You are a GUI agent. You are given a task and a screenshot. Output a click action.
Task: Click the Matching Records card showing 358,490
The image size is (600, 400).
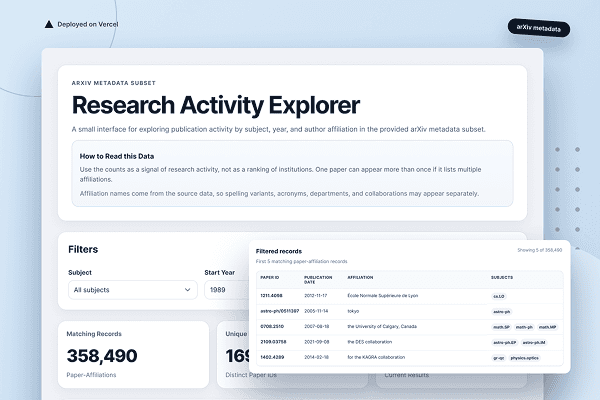point(133,354)
